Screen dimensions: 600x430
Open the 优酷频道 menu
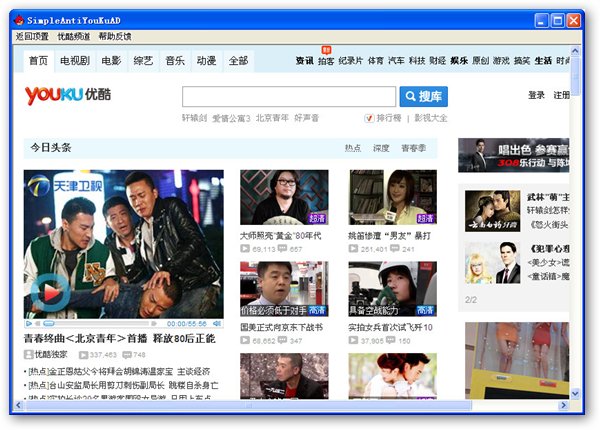73,36
